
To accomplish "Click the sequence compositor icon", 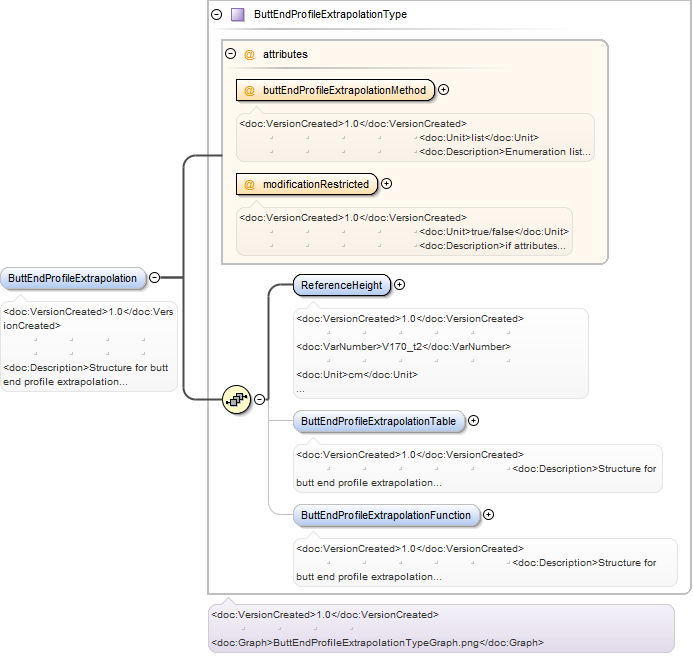I will 237,400.
